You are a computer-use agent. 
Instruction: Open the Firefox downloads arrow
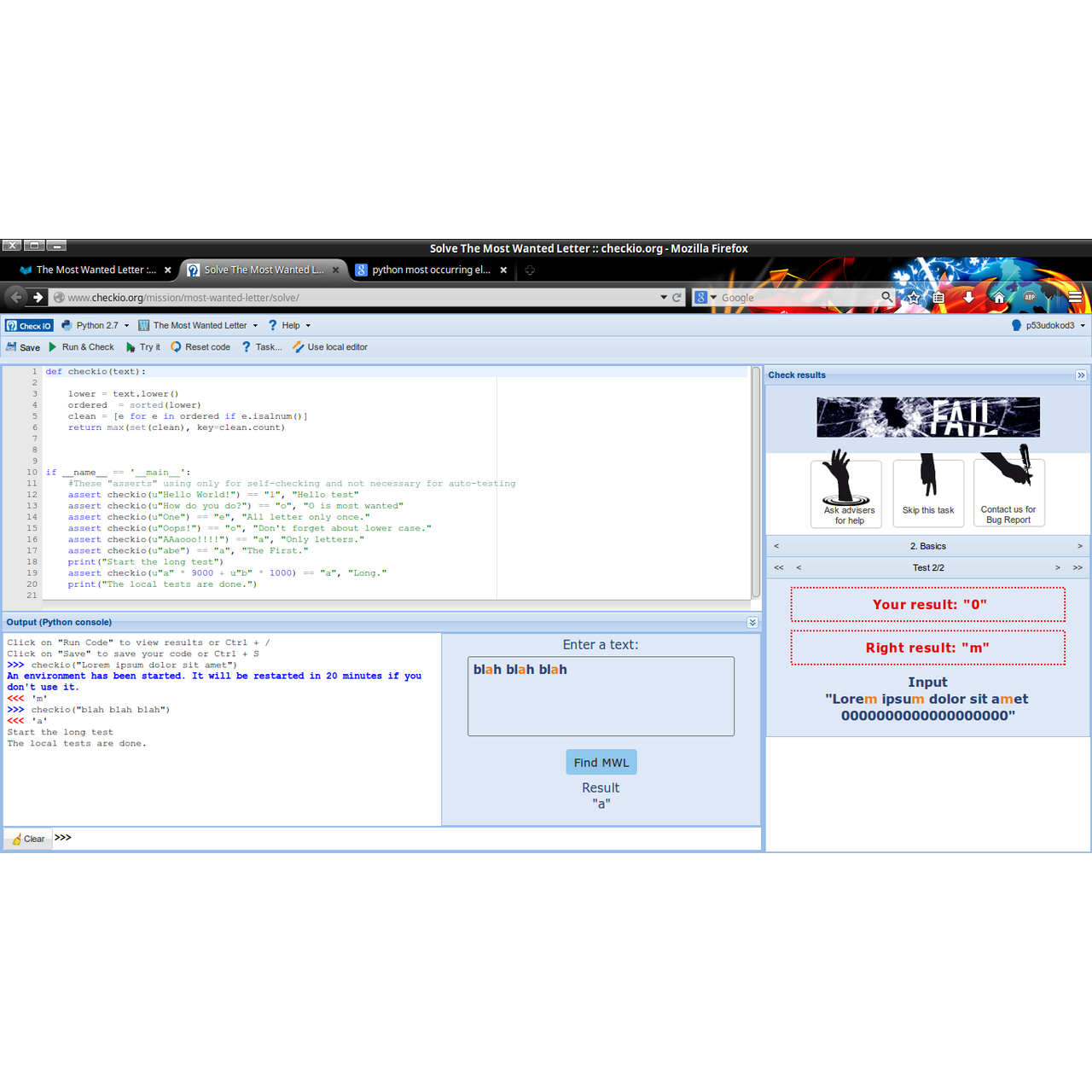point(968,298)
